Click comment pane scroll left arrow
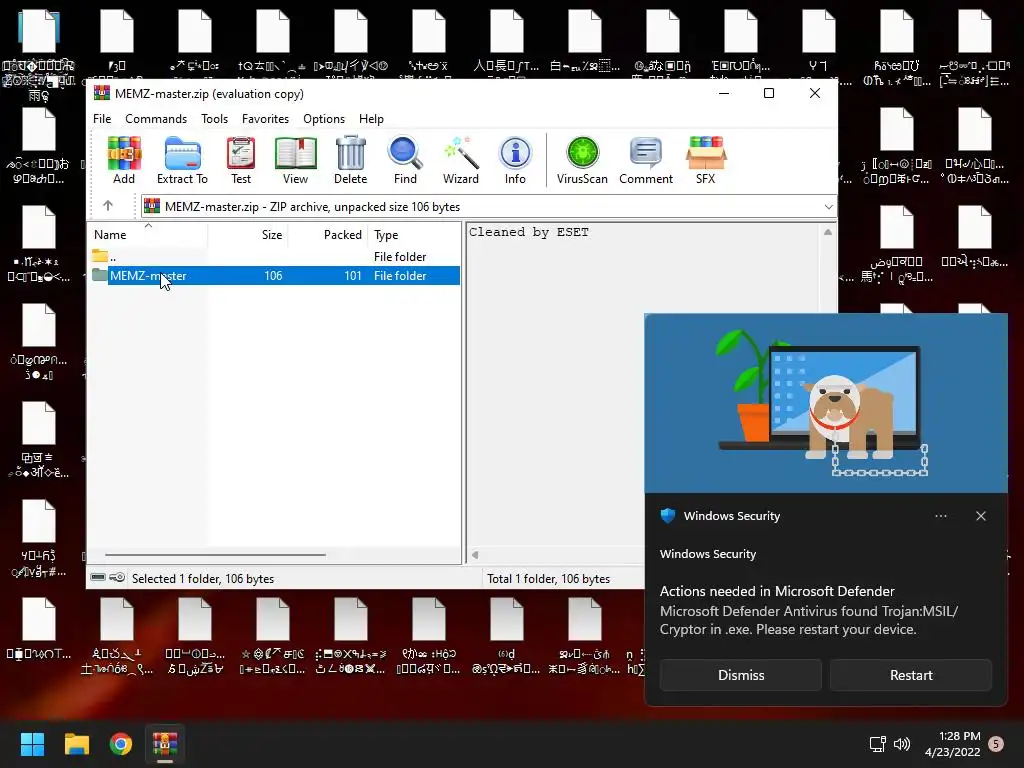This screenshot has height=768, width=1024. 475,555
